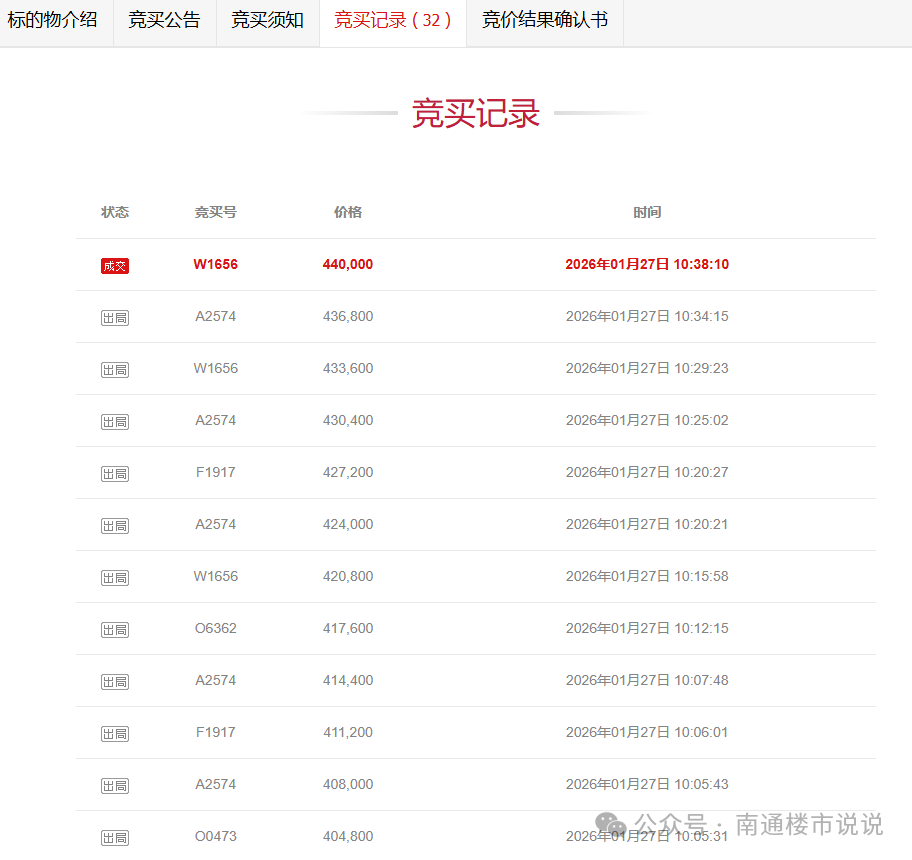Open the 标的物介绍 tab

pos(52,20)
